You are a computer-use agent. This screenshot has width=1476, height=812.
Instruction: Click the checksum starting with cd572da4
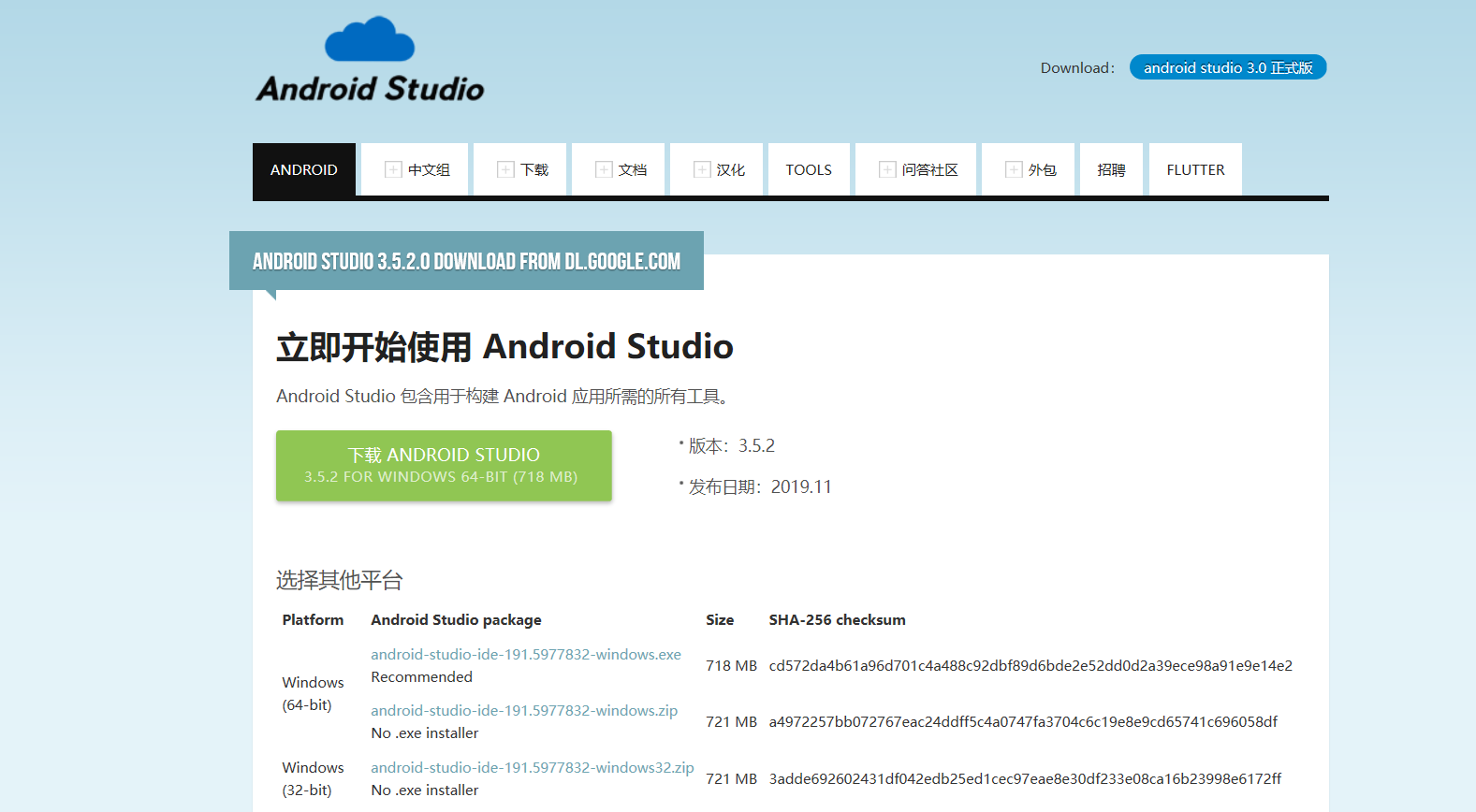pyautogui.click(x=1030, y=666)
